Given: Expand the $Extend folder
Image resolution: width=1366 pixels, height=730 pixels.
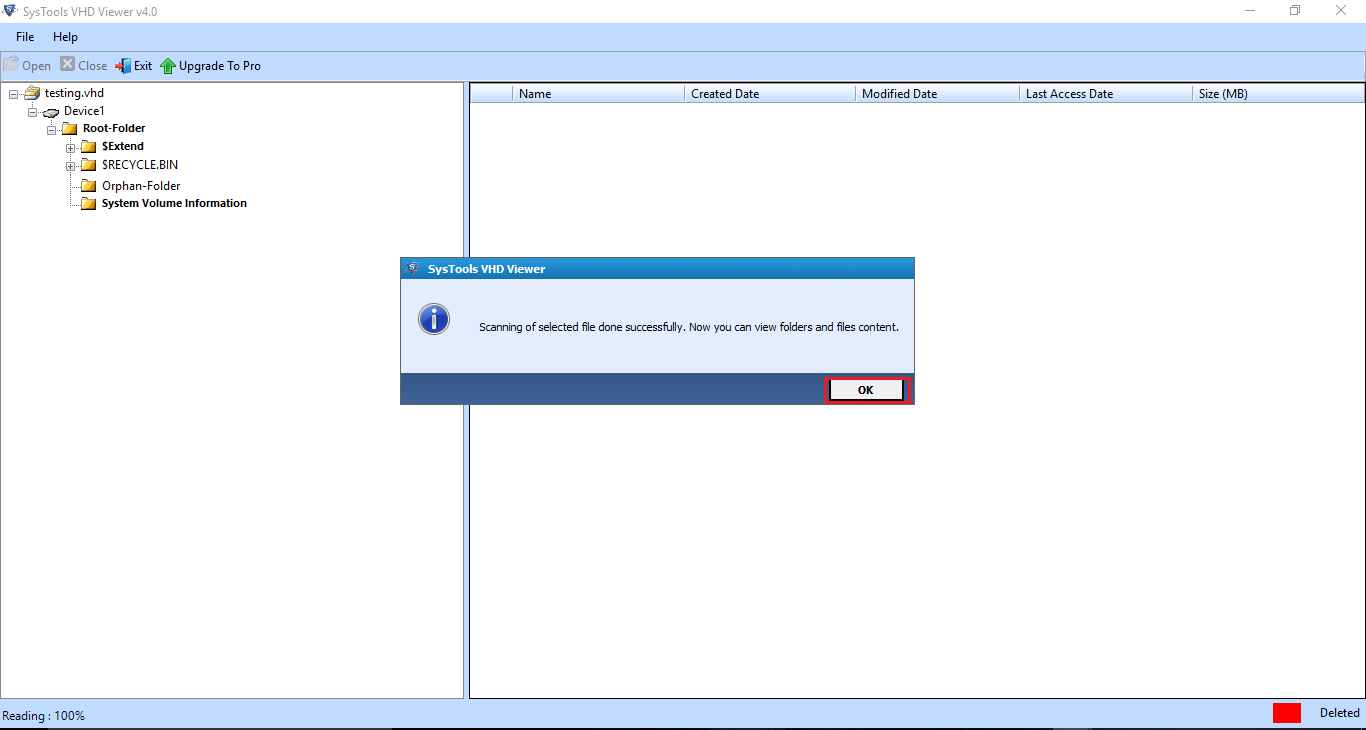Looking at the screenshot, I should tap(71, 148).
